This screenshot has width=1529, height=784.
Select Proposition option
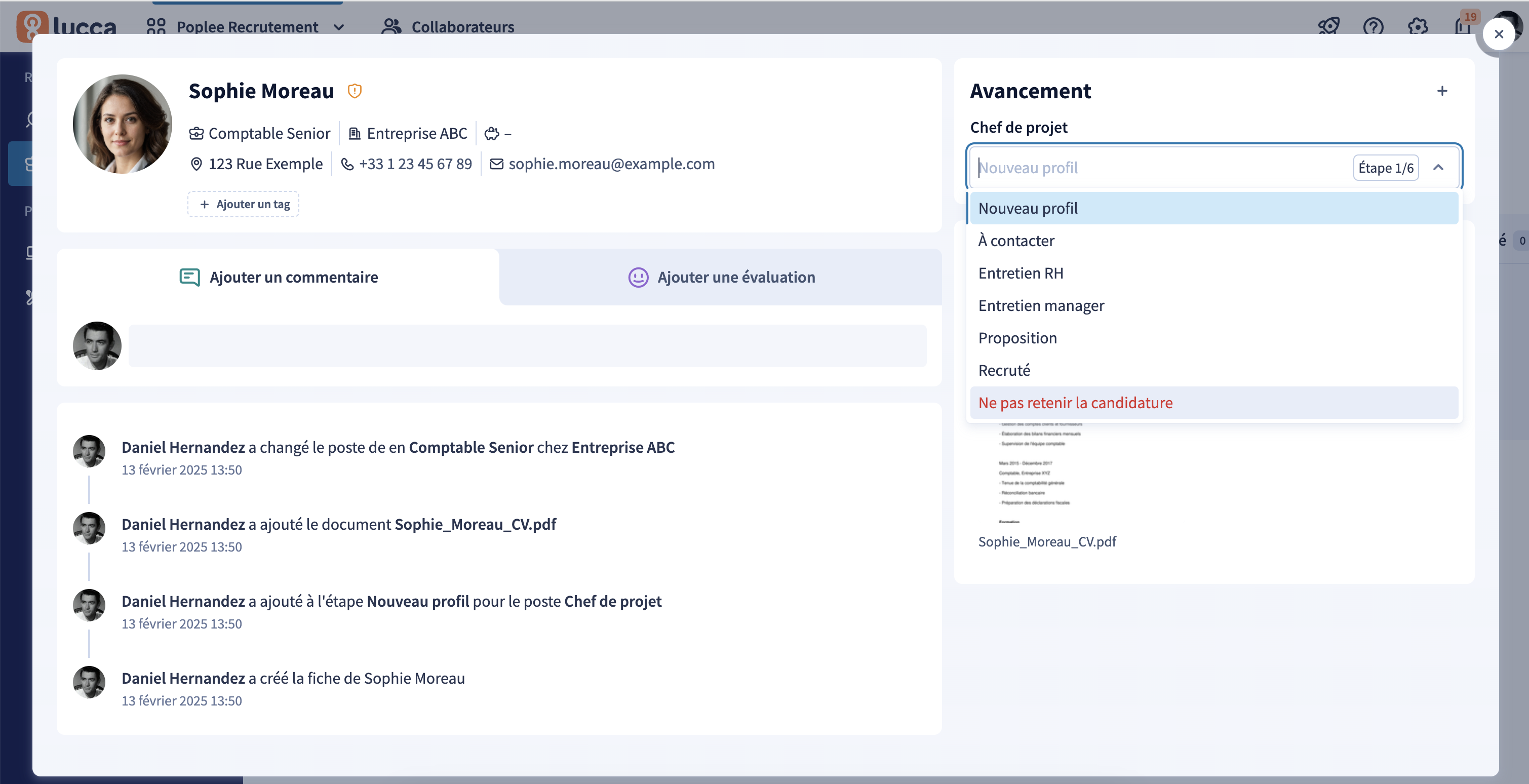pos(1213,338)
